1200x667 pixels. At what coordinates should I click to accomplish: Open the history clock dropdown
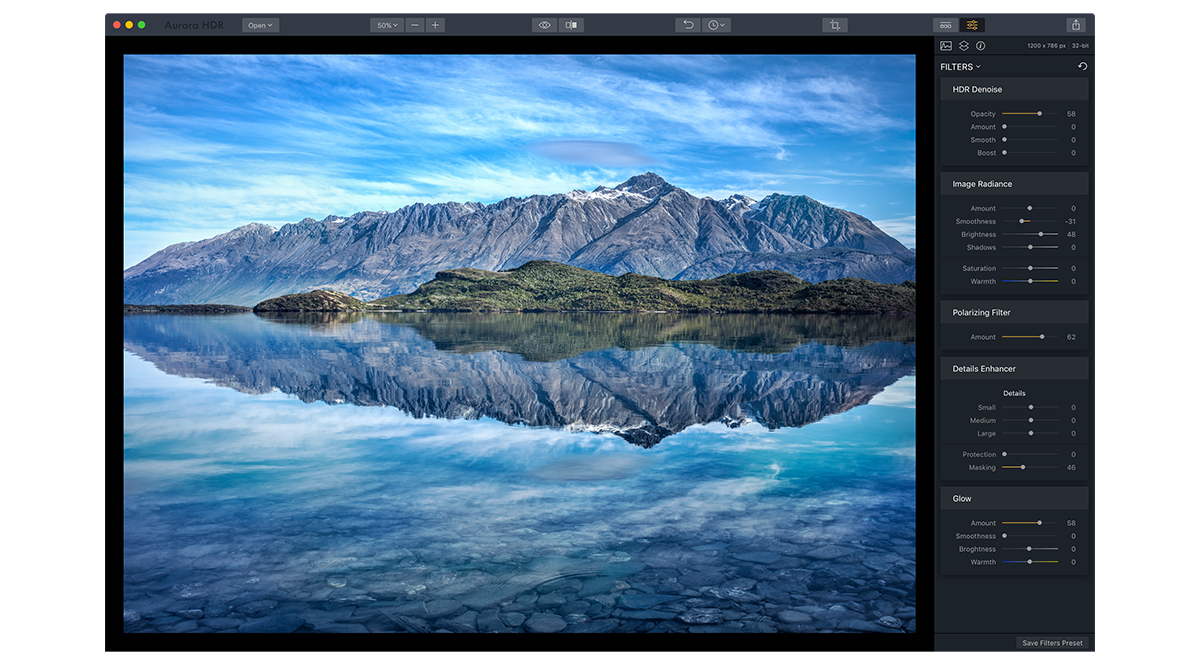click(717, 25)
